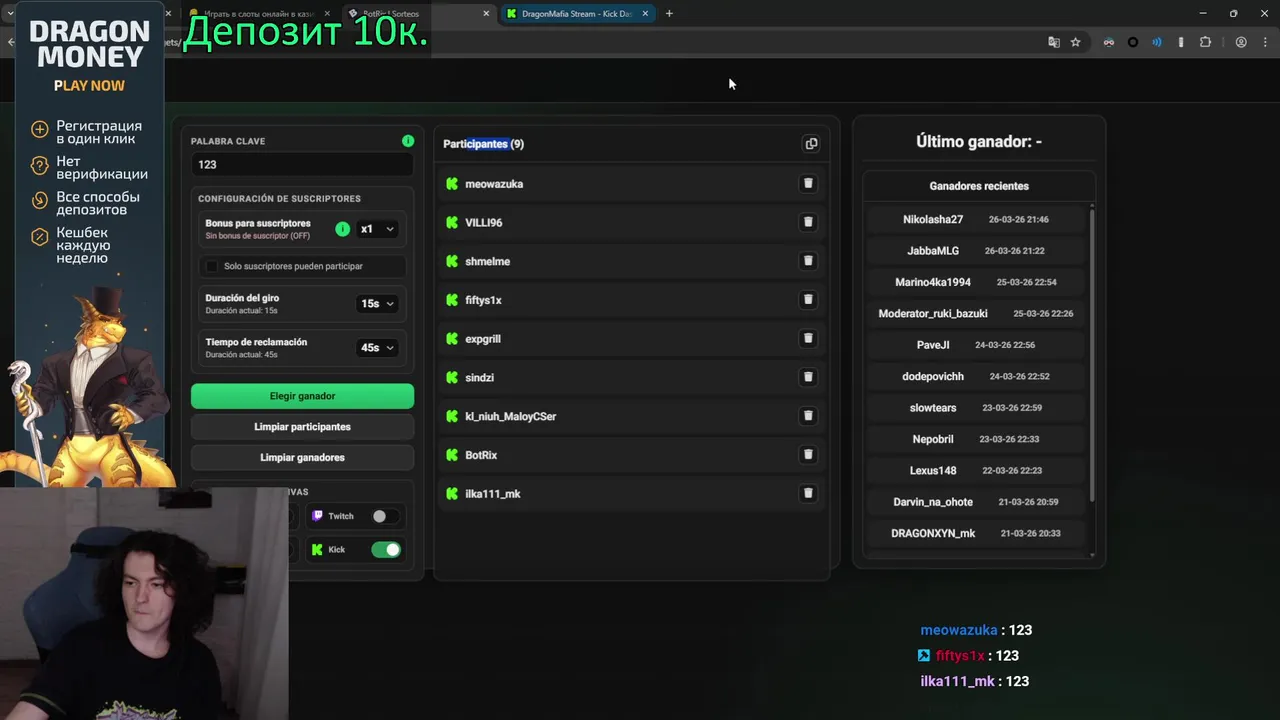Click Limpiar ganadores button
The width and height of the screenshot is (1280, 720).
302,458
